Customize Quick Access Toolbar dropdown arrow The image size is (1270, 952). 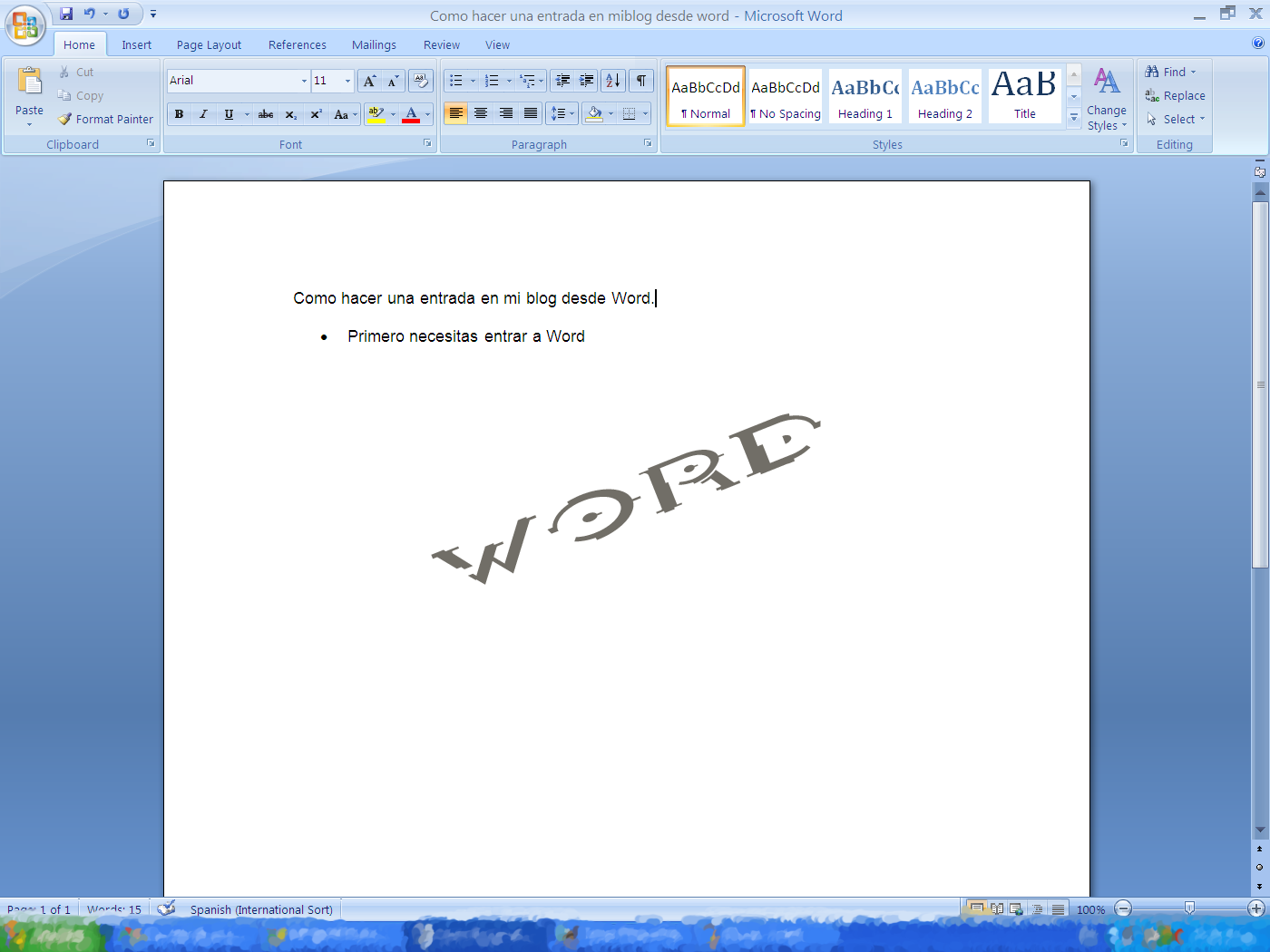(153, 14)
